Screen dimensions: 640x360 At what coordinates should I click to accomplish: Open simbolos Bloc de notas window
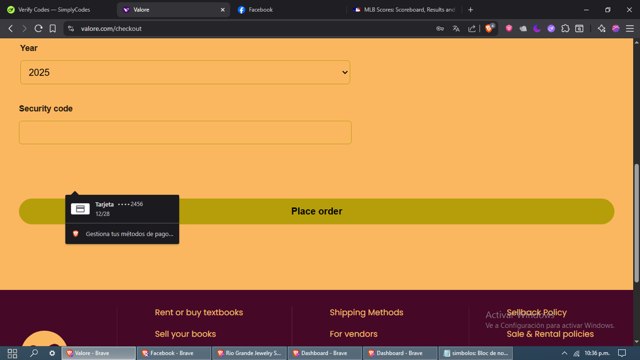coord(476,353)
